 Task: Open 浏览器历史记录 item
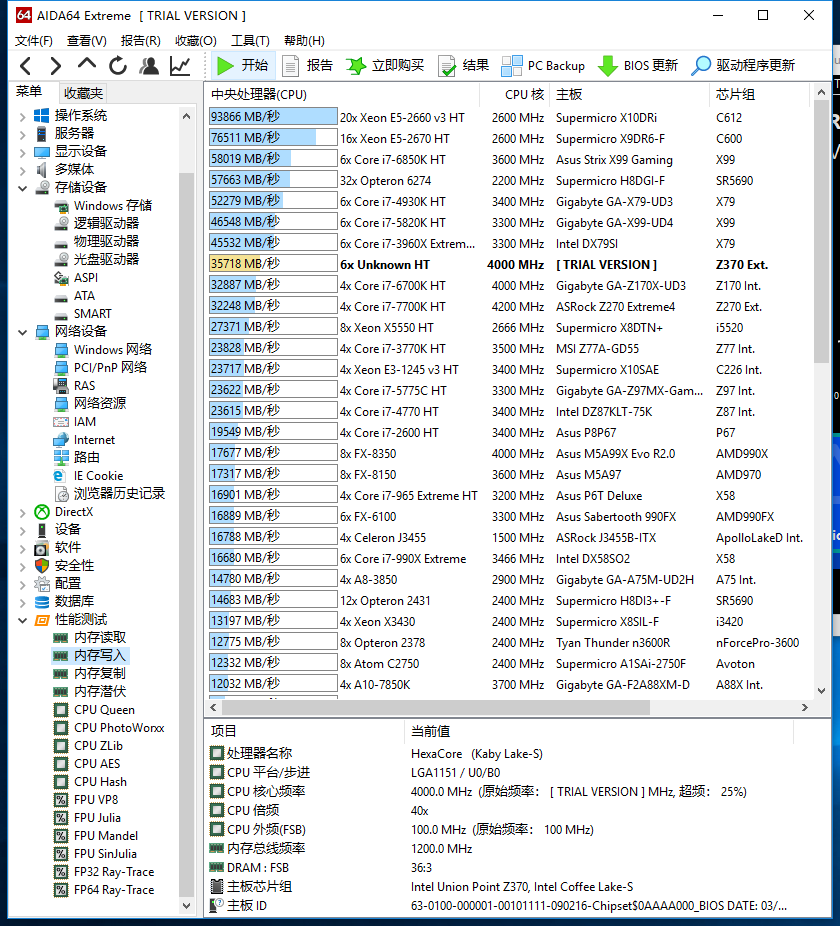(x=119, y=493)
